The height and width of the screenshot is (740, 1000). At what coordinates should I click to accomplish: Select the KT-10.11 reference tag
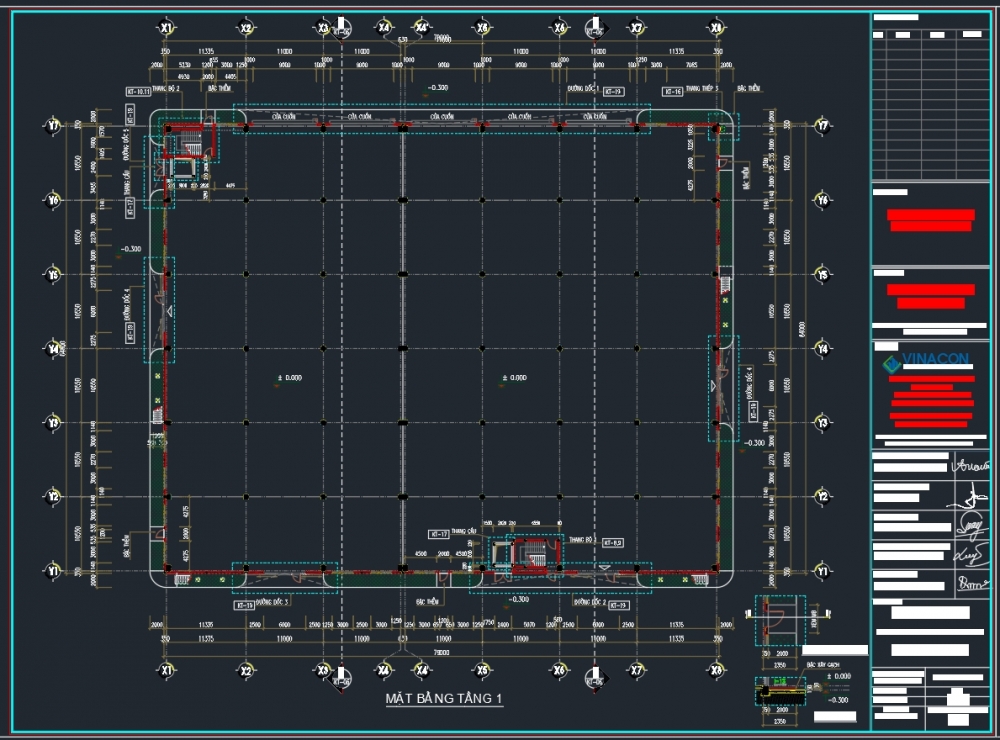[138, 91]
